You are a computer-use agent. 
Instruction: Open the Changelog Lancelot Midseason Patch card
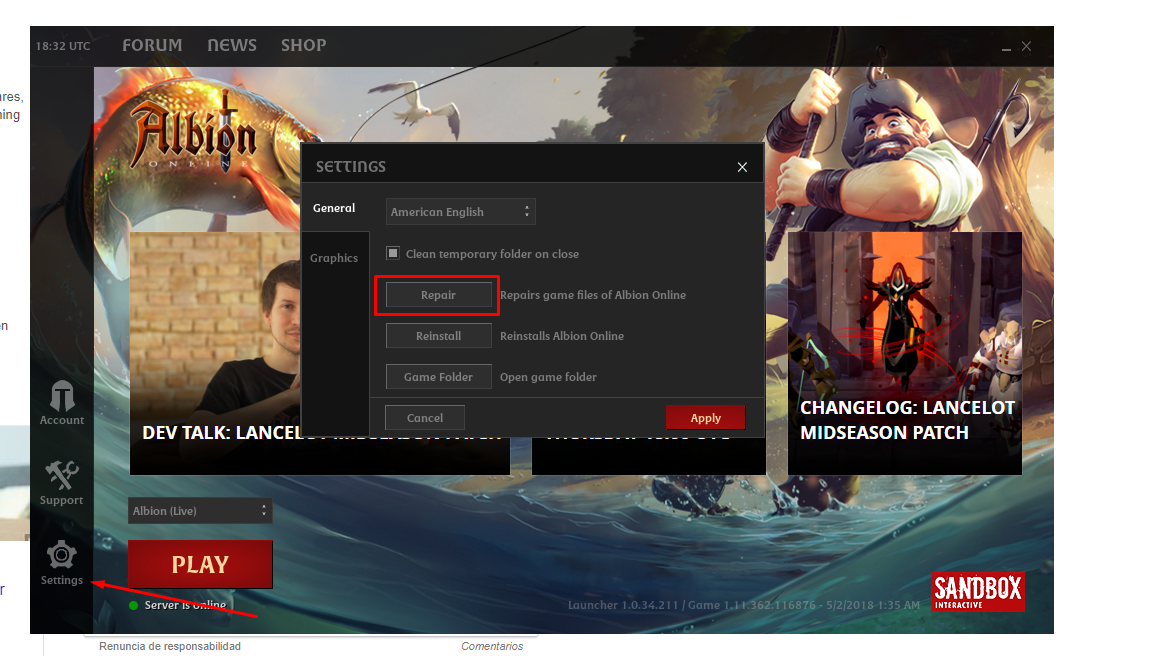pos(905,353)
